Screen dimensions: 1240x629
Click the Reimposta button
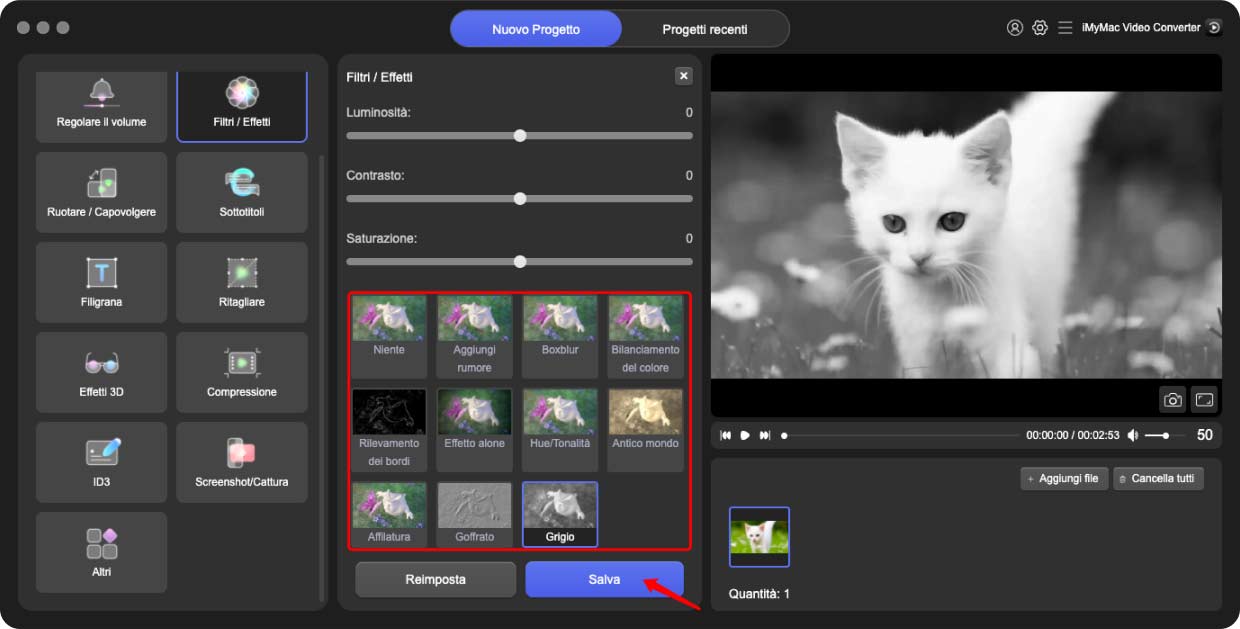click(435, 579)
